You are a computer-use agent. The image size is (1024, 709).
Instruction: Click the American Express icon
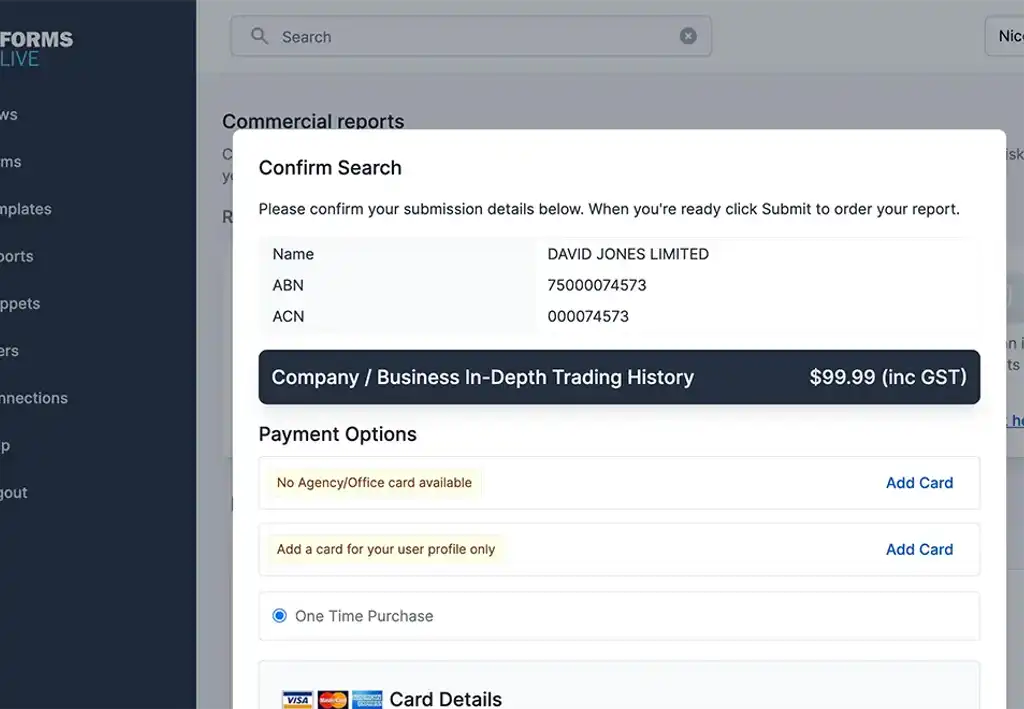(x=367, y=700)
